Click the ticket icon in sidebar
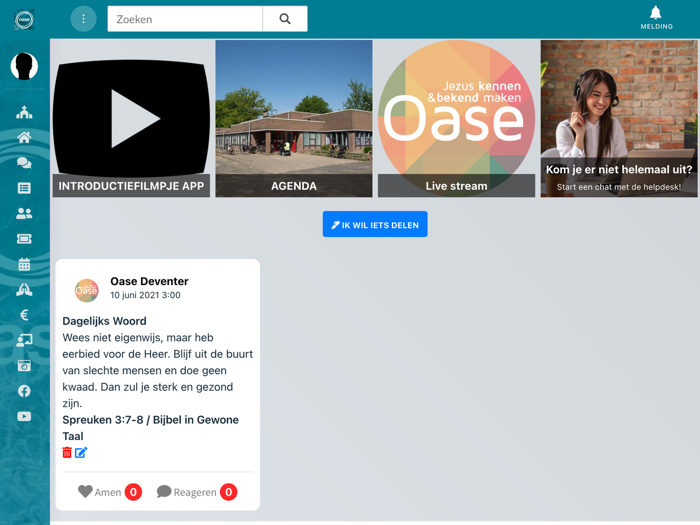Image resolution: width=700 pixels, height=525 pixels. point(24,239)
